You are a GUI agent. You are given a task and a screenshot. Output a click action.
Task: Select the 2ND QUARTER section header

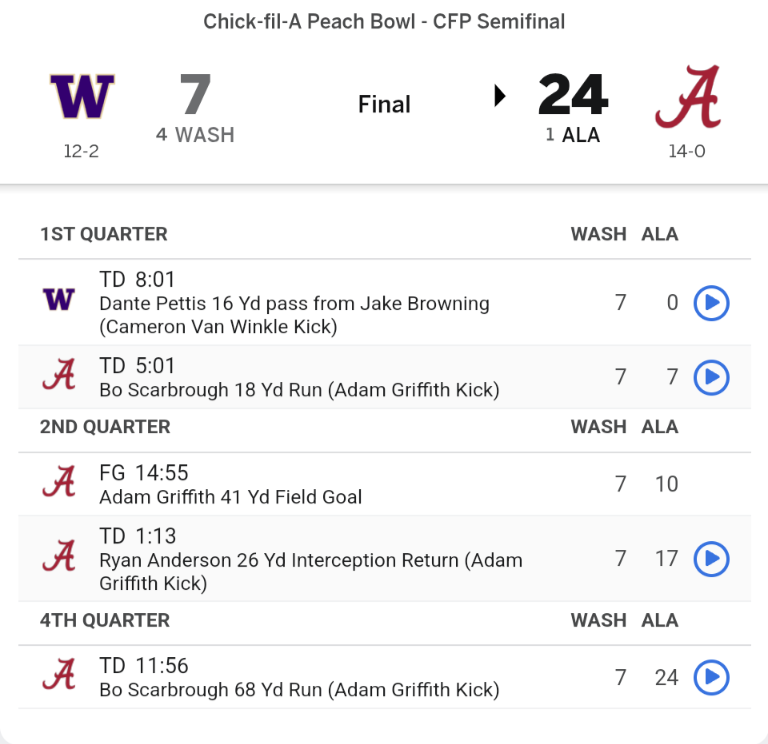[x=105, y=426]
